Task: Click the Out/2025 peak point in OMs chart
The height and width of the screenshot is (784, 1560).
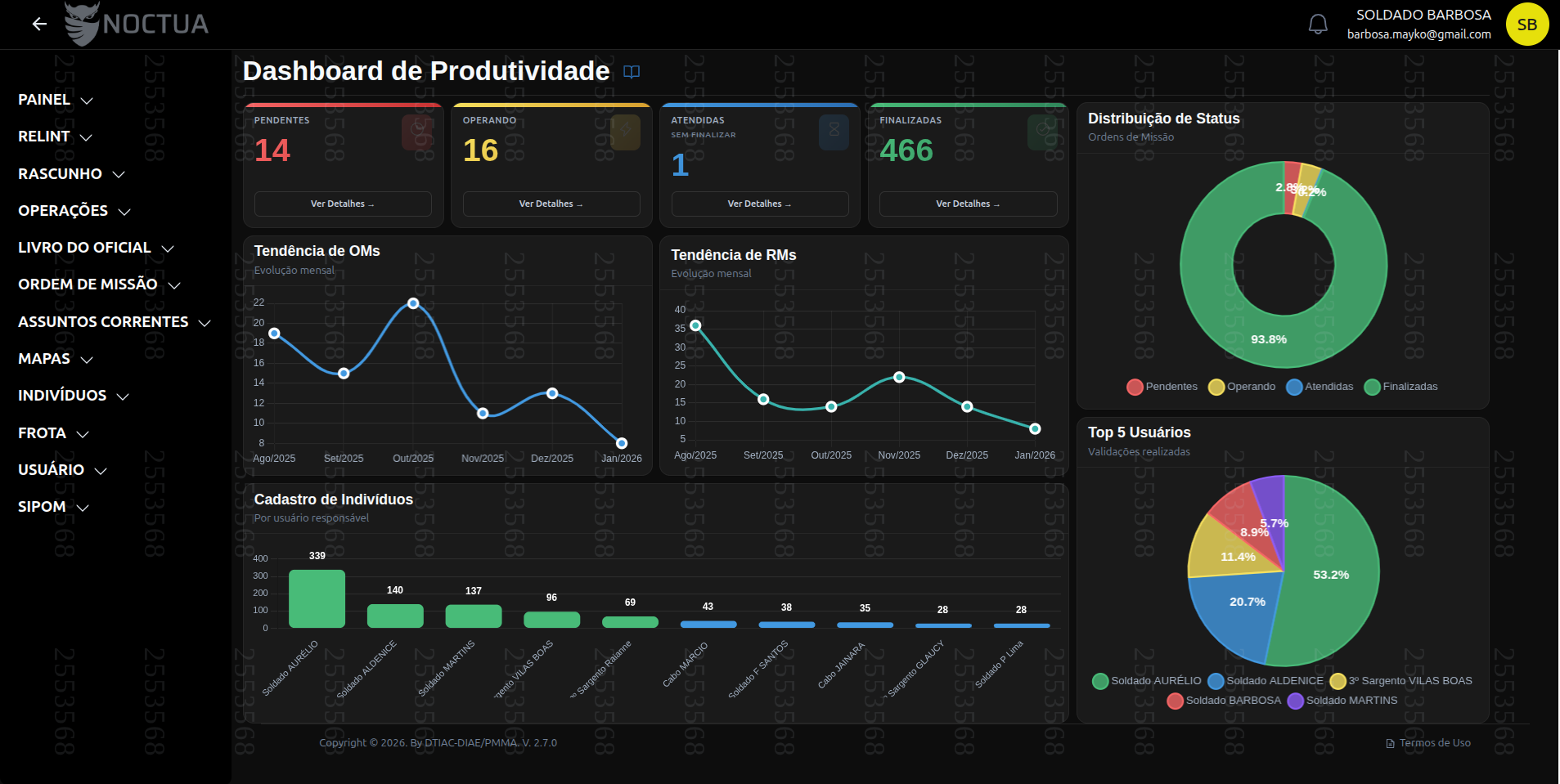Action: pos(413,303)
